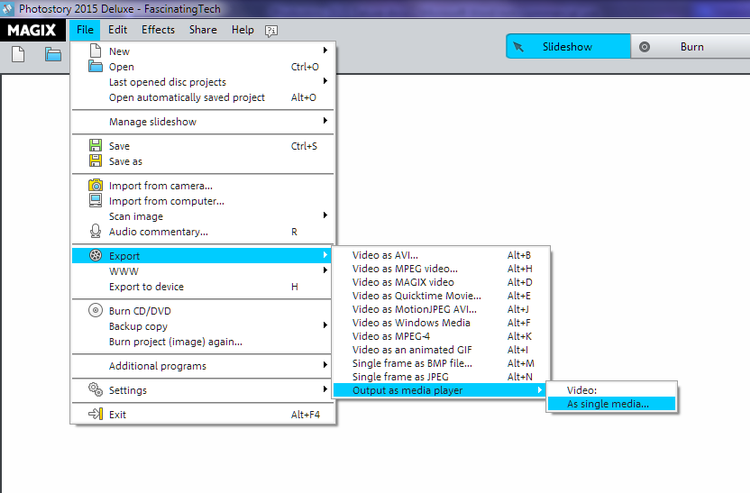Viewport: 750px width, 493px height.
Task: Choose Single frame as BMP file
Action: [442, 363]
